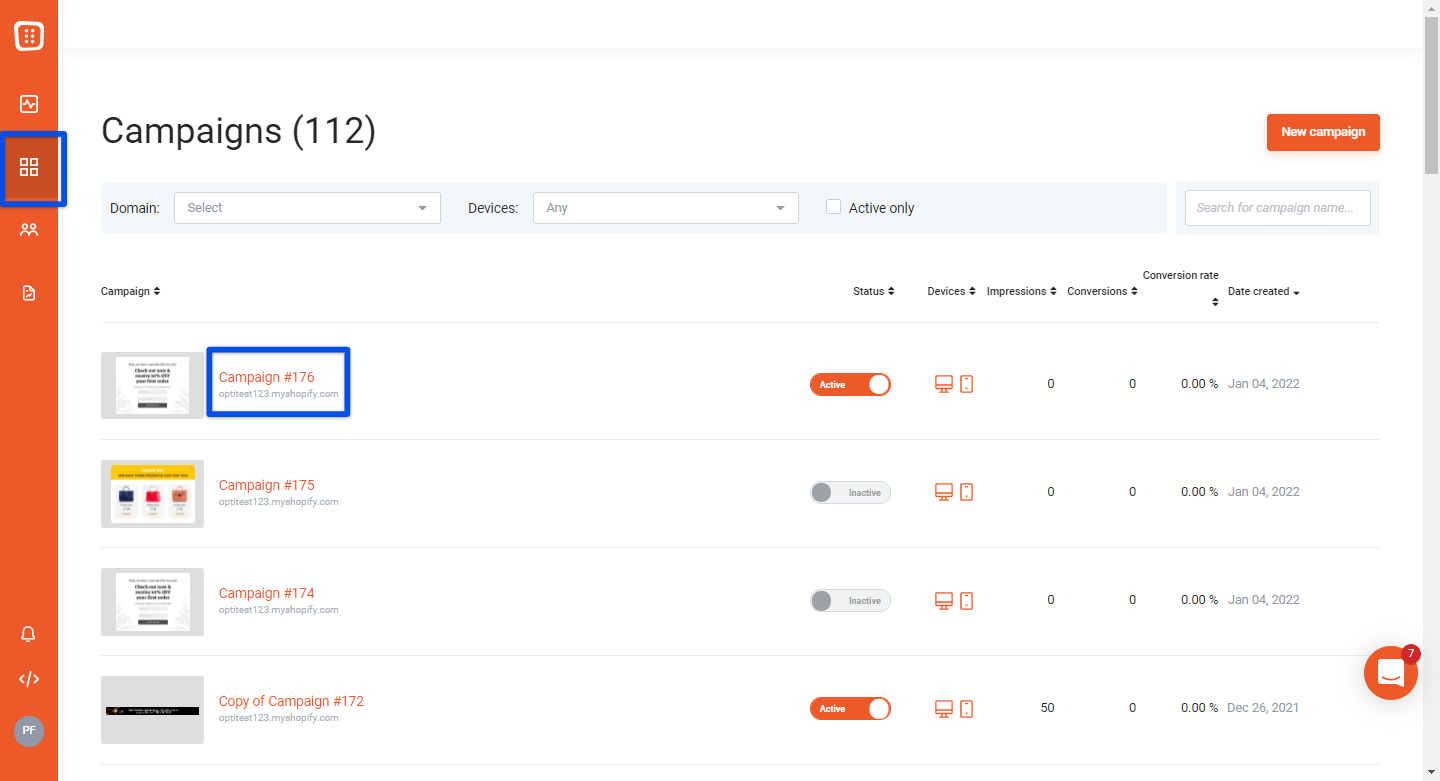Click the search for campaign name field

point(1278,208)
